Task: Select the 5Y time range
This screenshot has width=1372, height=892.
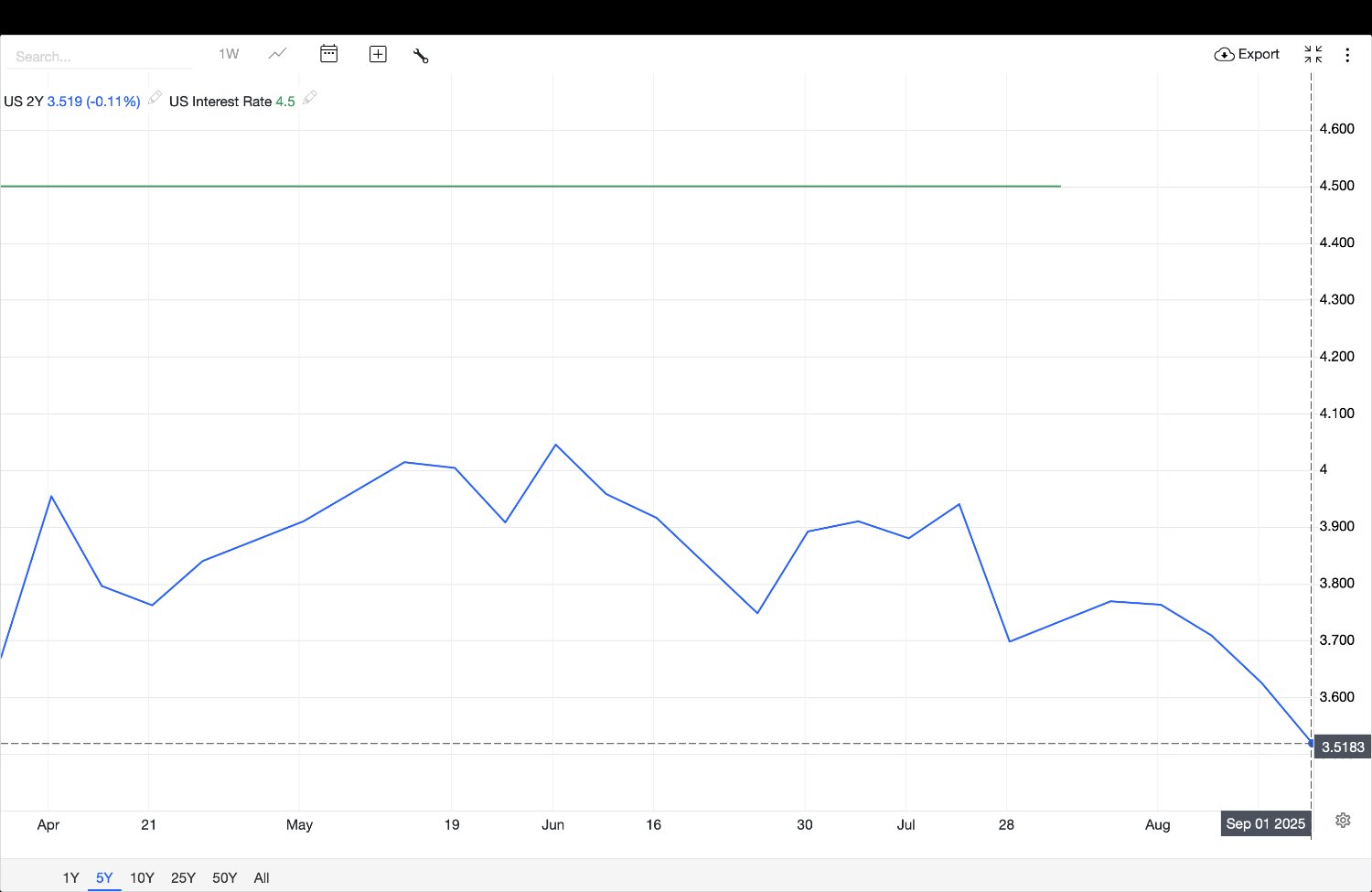Action: 104,877
